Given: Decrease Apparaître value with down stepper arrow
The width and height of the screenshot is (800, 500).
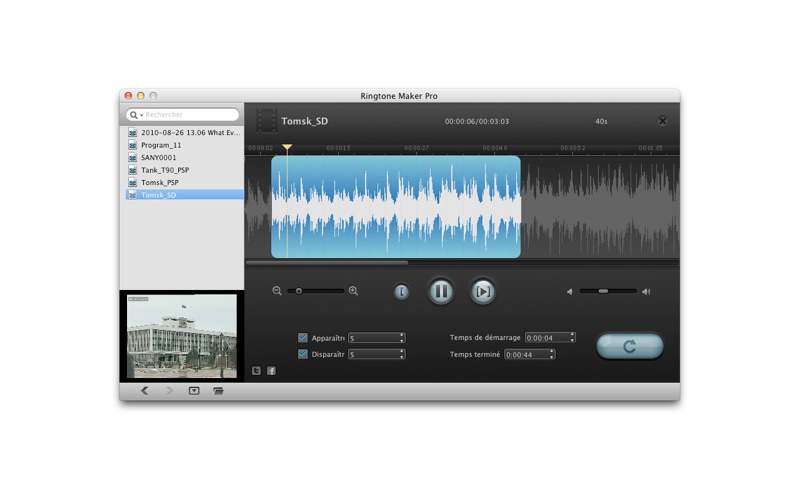Looking at the screenshot, I should [402, 340].
